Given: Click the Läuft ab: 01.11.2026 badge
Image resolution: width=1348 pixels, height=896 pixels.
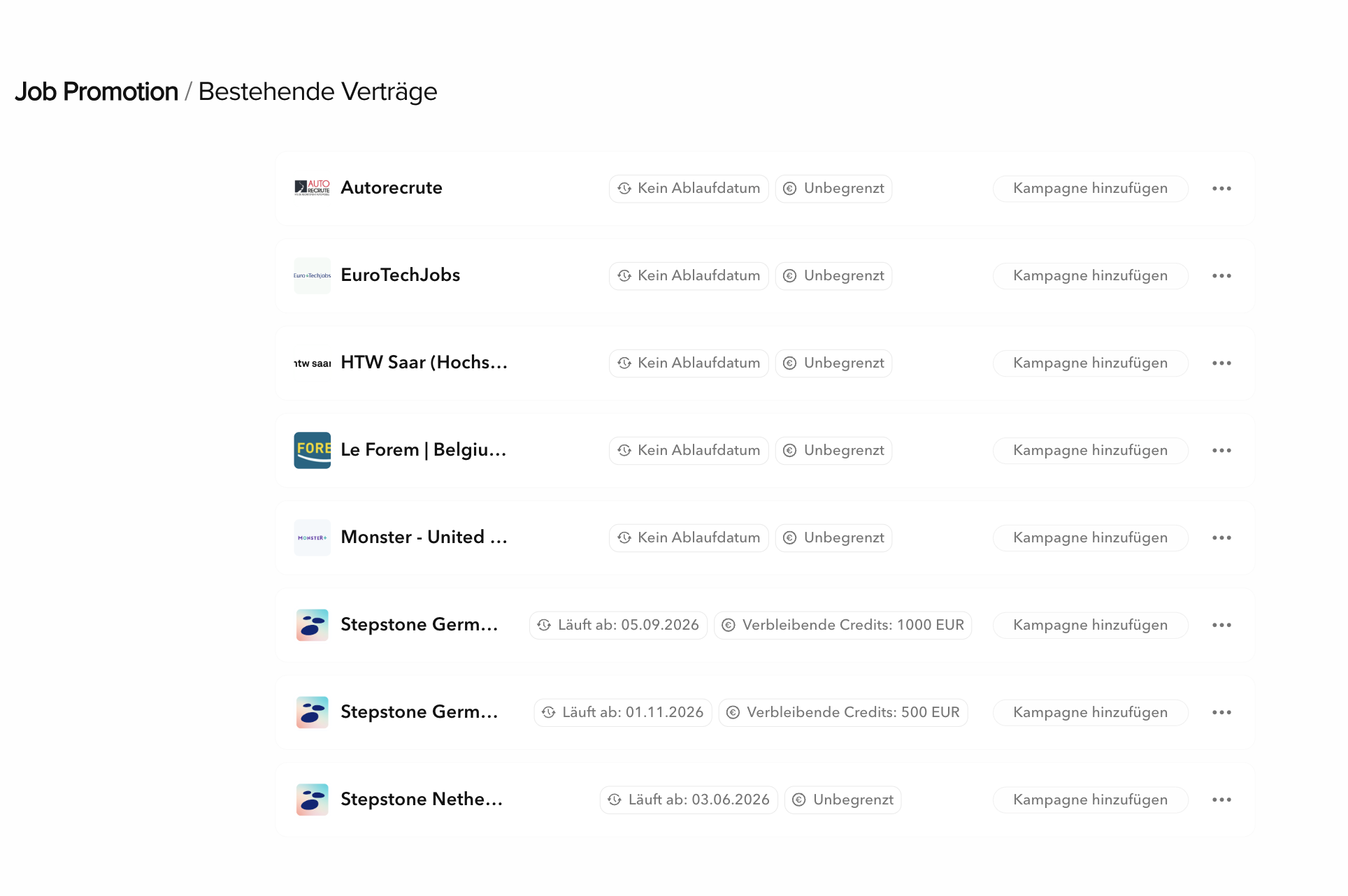Looking at the screenshot, I should coord(623,713).
